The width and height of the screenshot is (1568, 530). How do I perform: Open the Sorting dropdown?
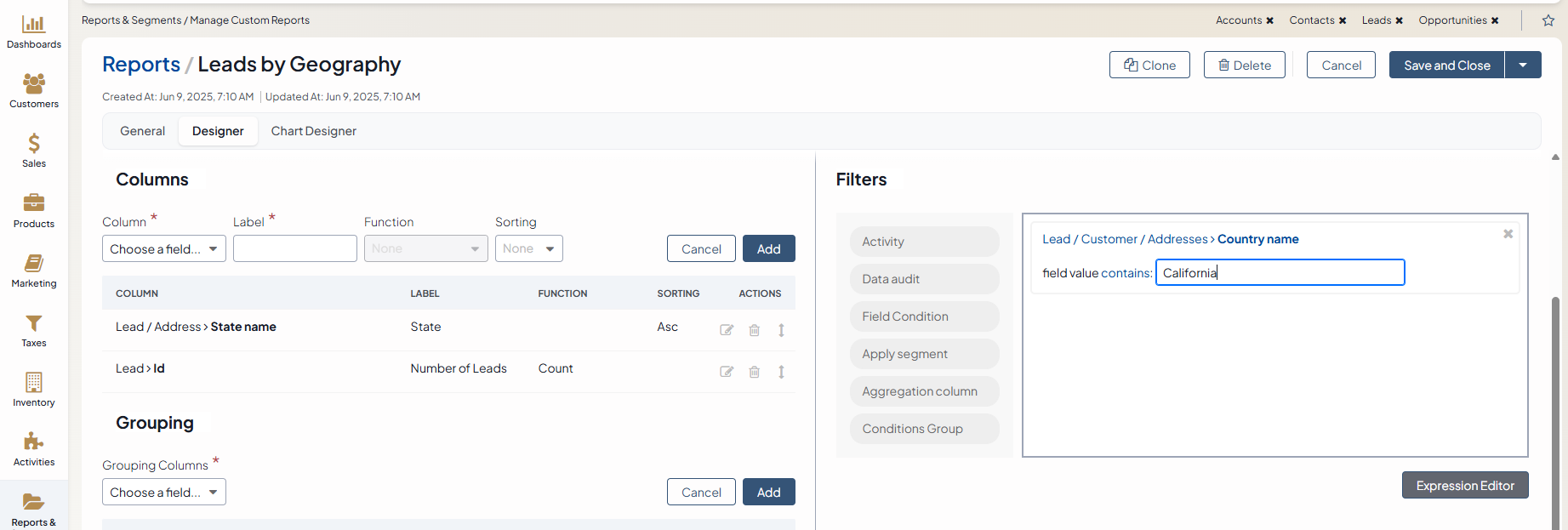[528, 249]
